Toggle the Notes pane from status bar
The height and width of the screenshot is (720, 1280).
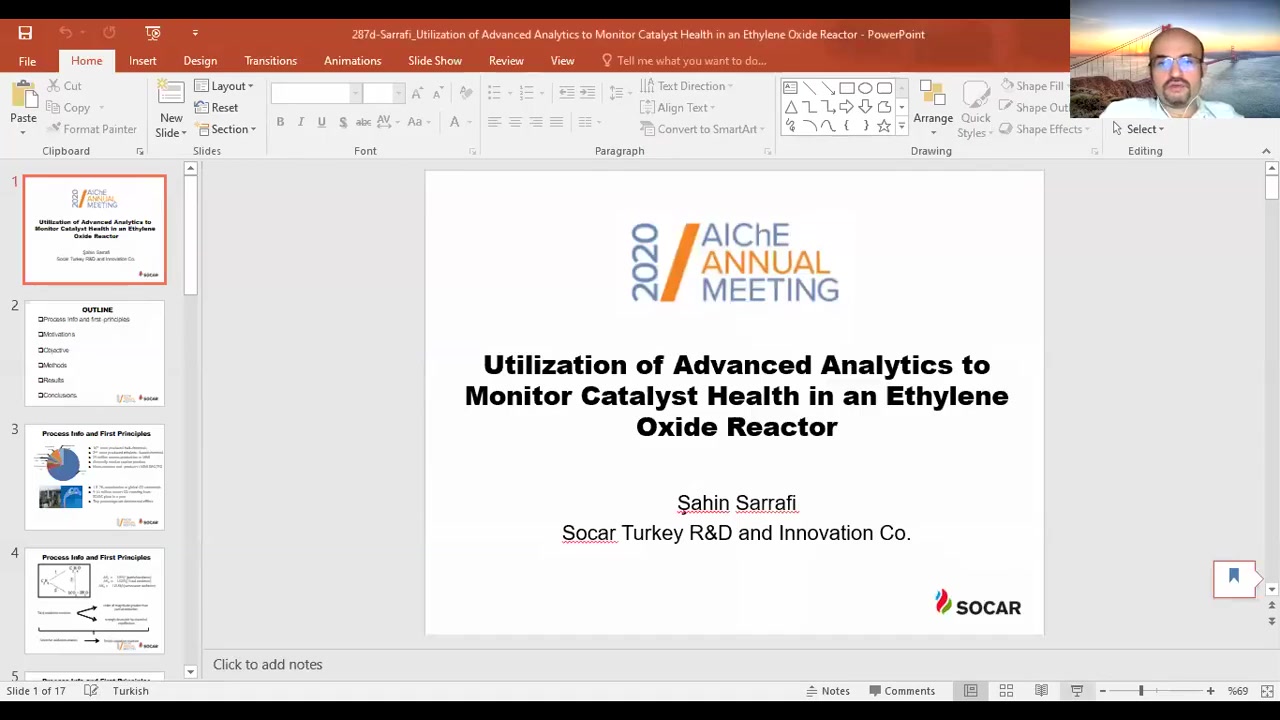tap(828, 691)
